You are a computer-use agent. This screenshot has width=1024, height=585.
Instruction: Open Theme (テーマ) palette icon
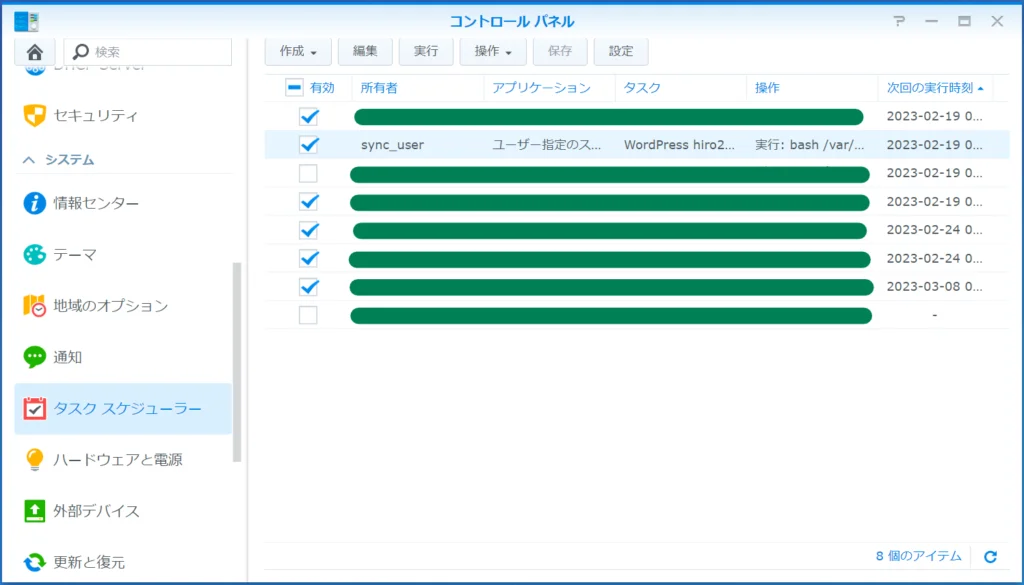click(35, 255)
